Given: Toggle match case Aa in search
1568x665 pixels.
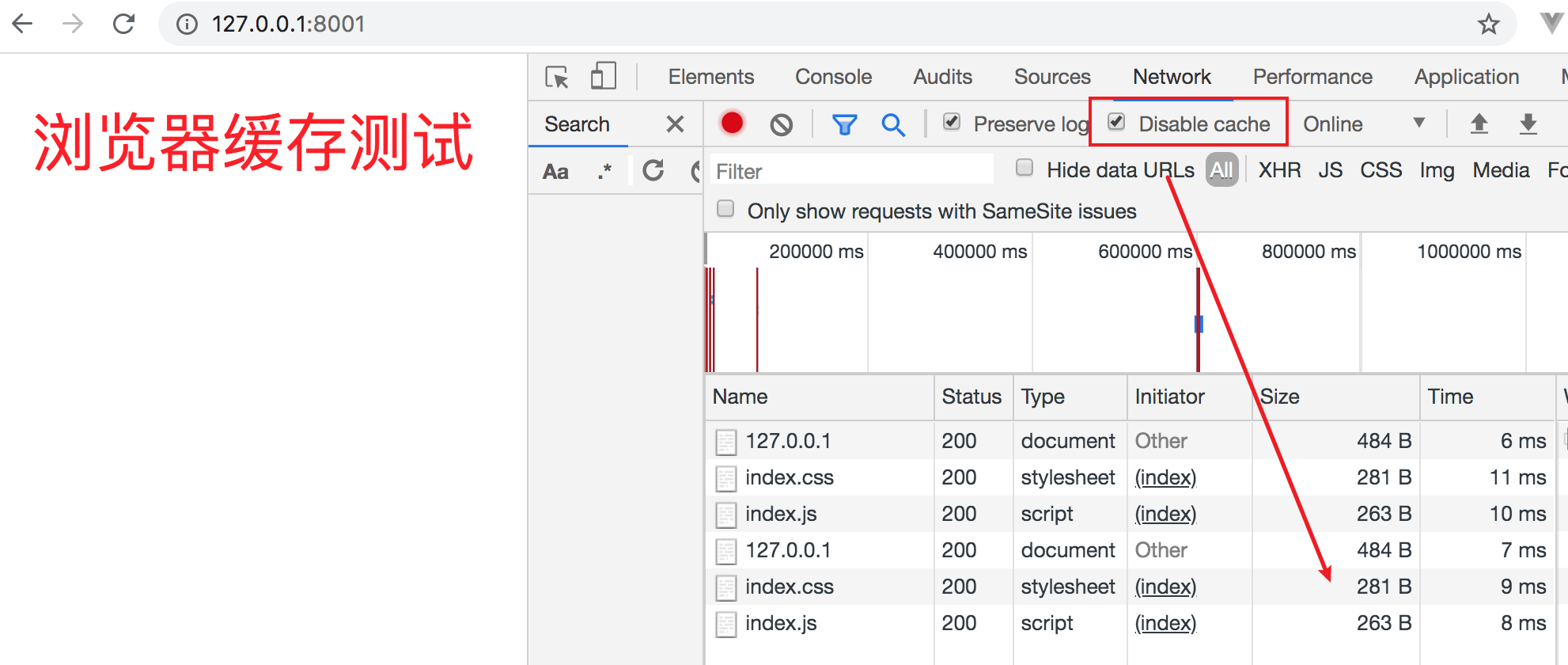Looking at the screenshot, I should pos(555,172).
